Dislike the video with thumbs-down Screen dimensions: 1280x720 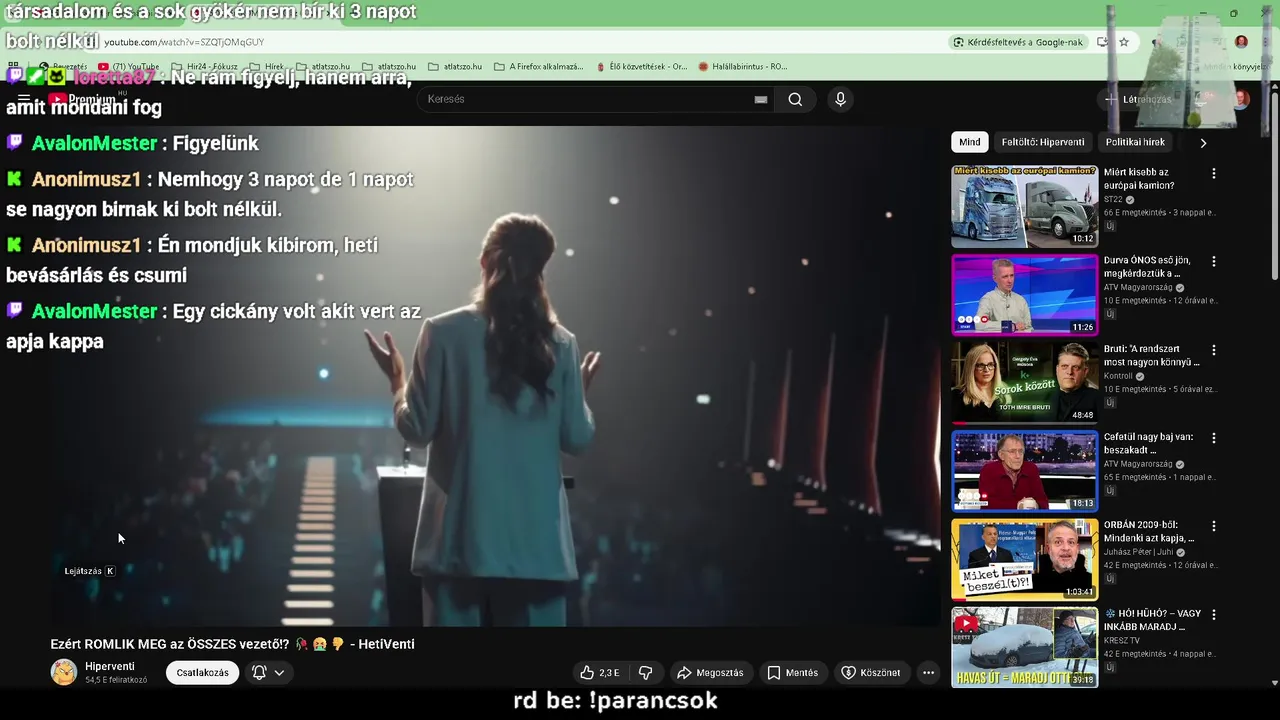[645, 673]
